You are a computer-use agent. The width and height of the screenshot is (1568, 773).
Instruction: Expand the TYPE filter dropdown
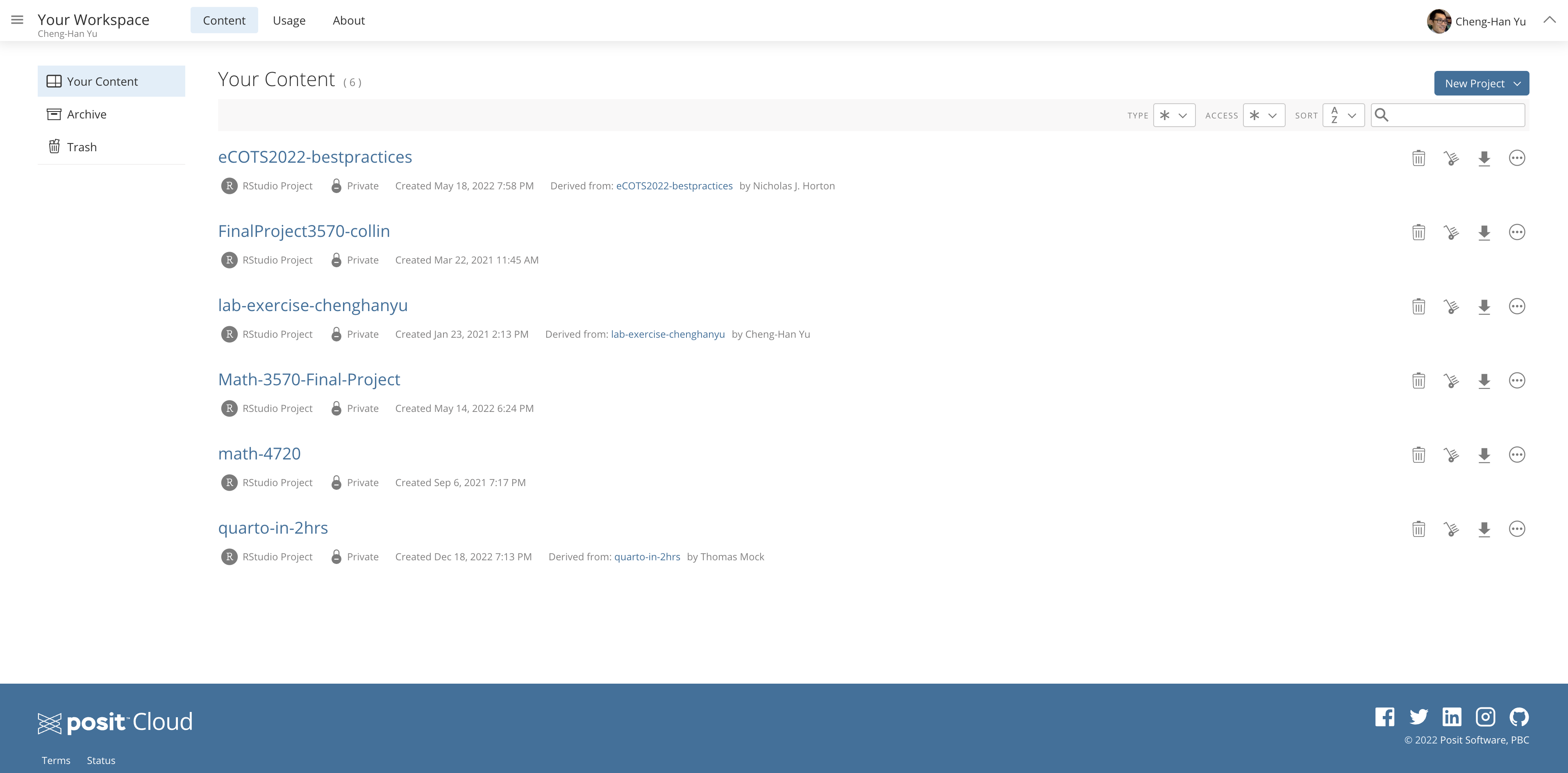coord(1174,115)
